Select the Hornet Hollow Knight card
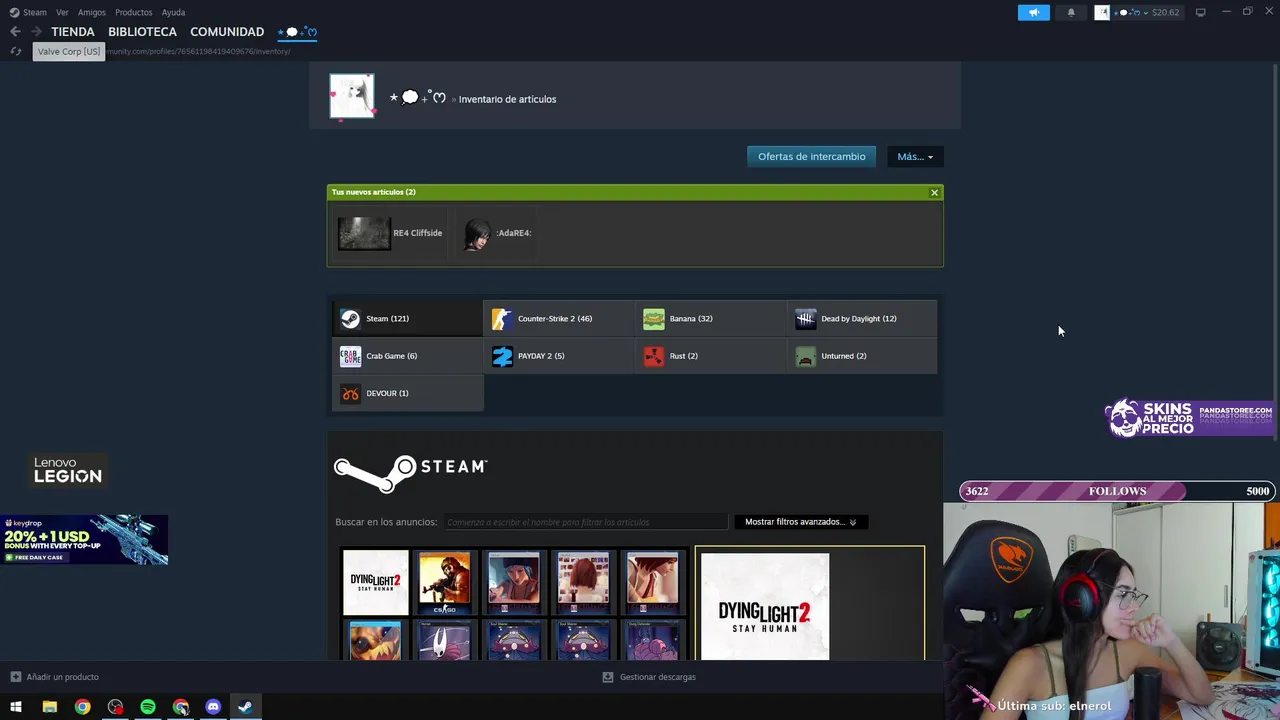 click(x=445, y=640)
